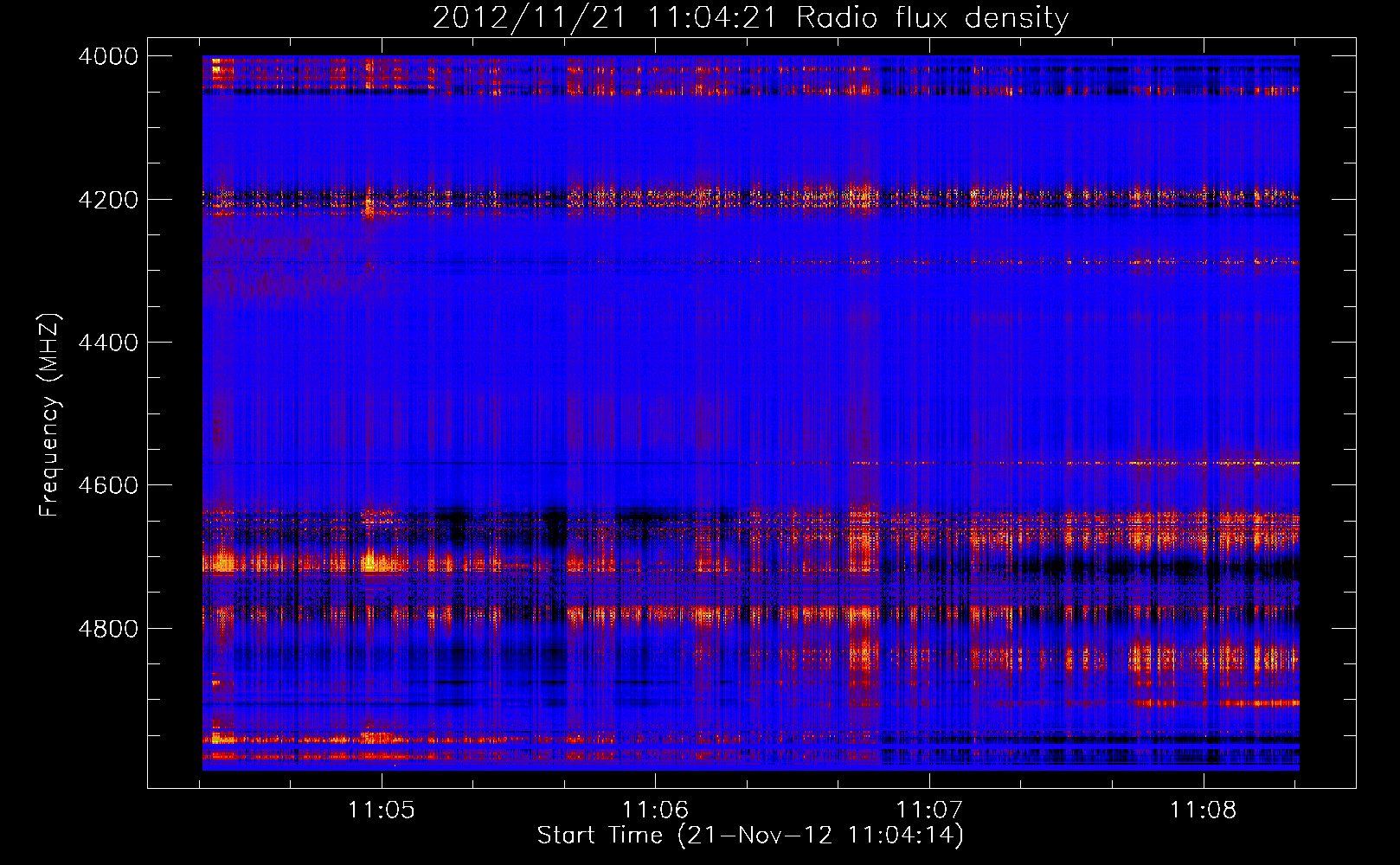Select the 4400 frequency axis label
The width and height of the screenshot is (1400, 865).
(108, 343)
